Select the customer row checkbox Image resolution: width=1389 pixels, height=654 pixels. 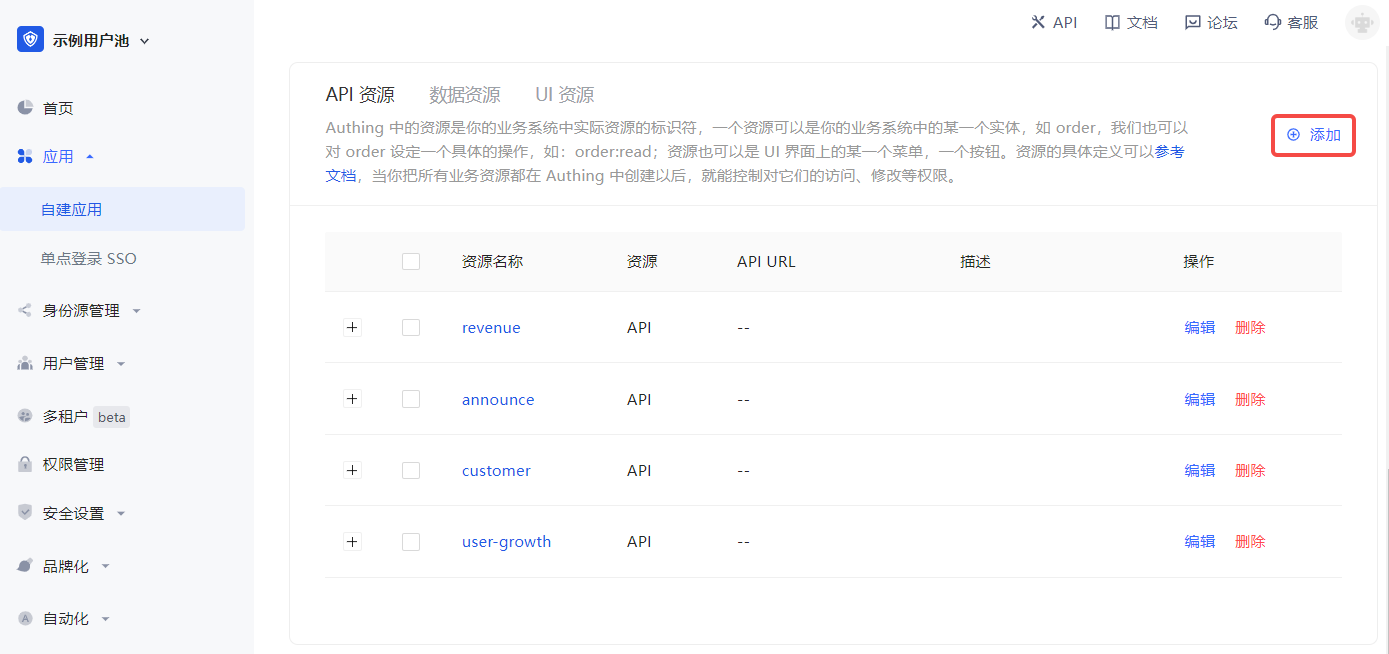point(411,471)
